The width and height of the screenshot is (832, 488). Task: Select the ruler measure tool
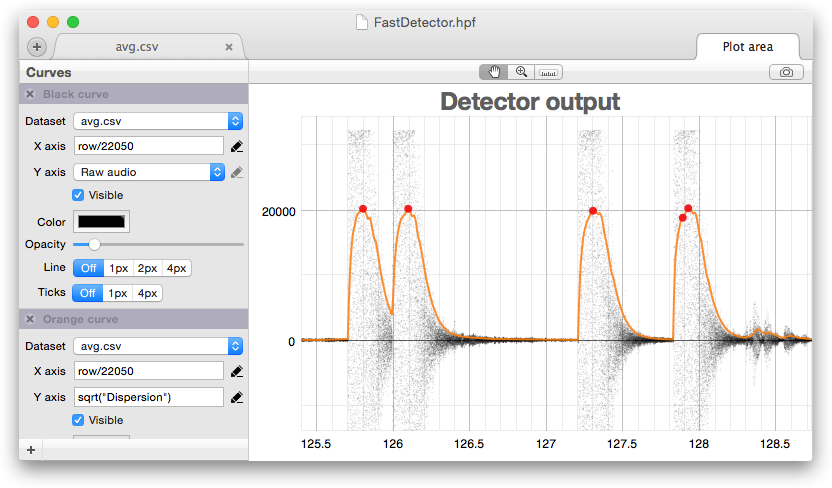tap(549, 72)
